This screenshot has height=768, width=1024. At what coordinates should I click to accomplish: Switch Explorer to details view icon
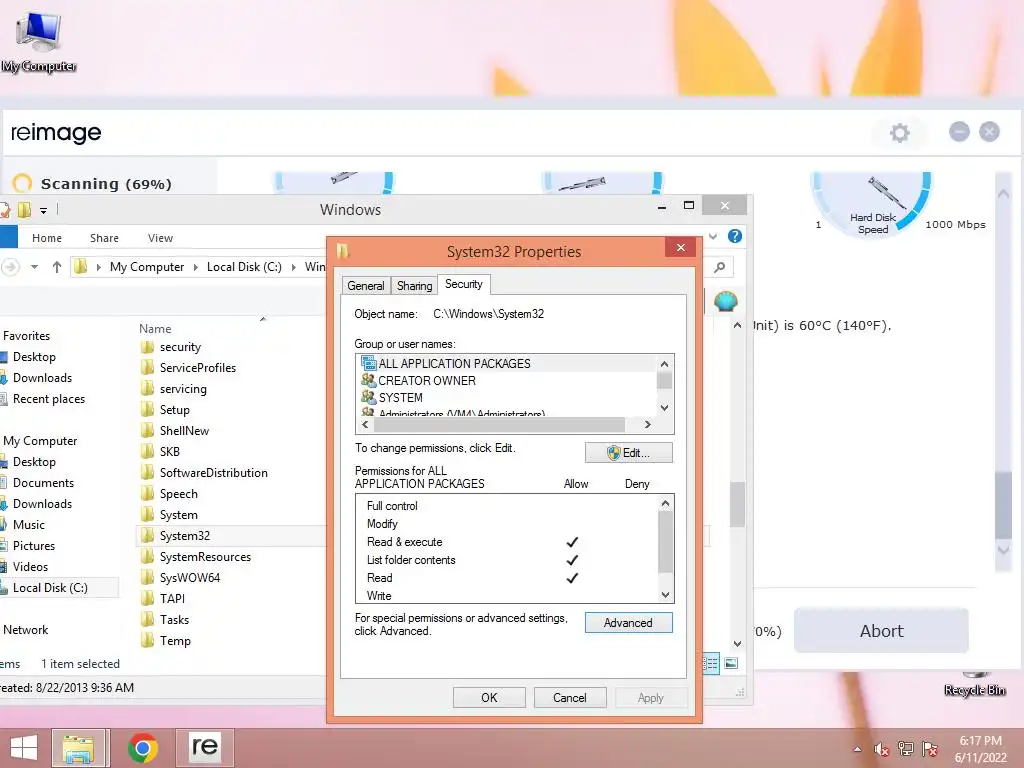[x=710, y=664]
